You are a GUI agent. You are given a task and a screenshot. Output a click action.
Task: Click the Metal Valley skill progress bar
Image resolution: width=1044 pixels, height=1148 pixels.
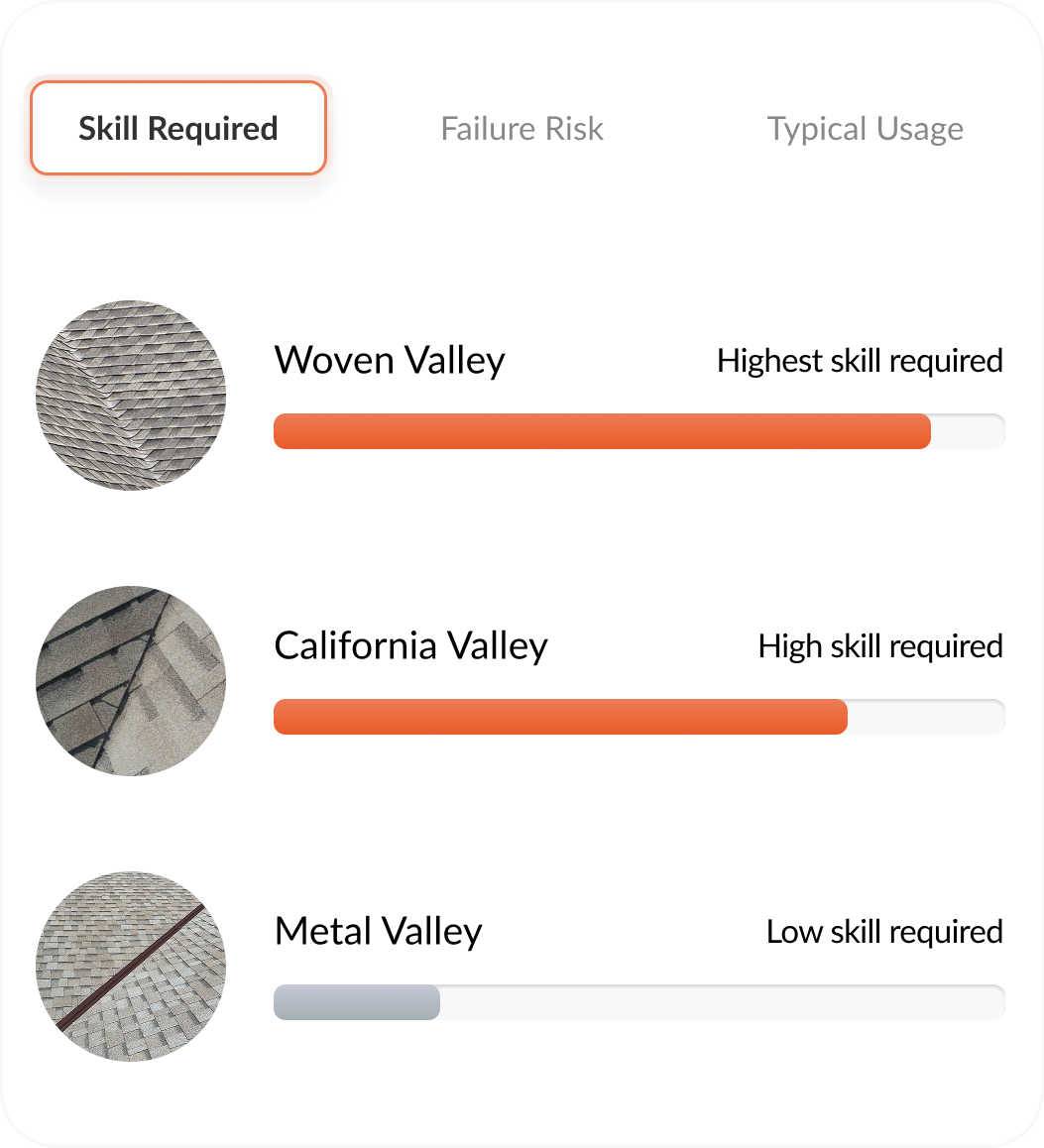point(638,1002)
